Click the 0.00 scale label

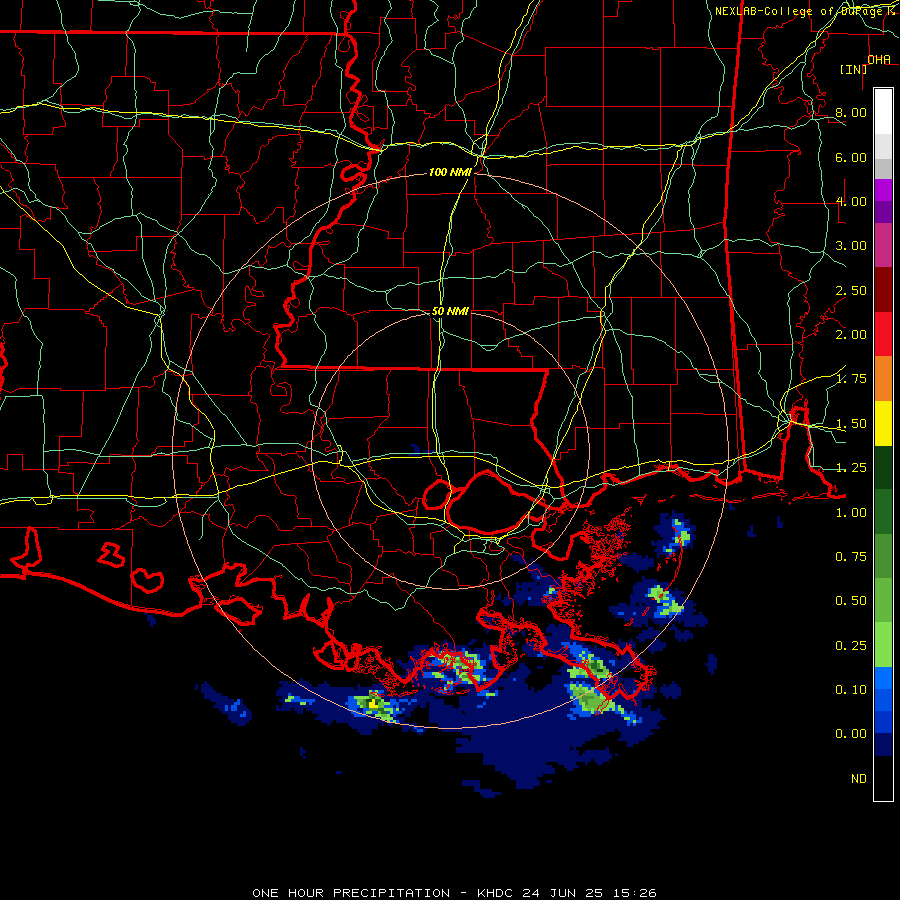click(x=851, y=734)
